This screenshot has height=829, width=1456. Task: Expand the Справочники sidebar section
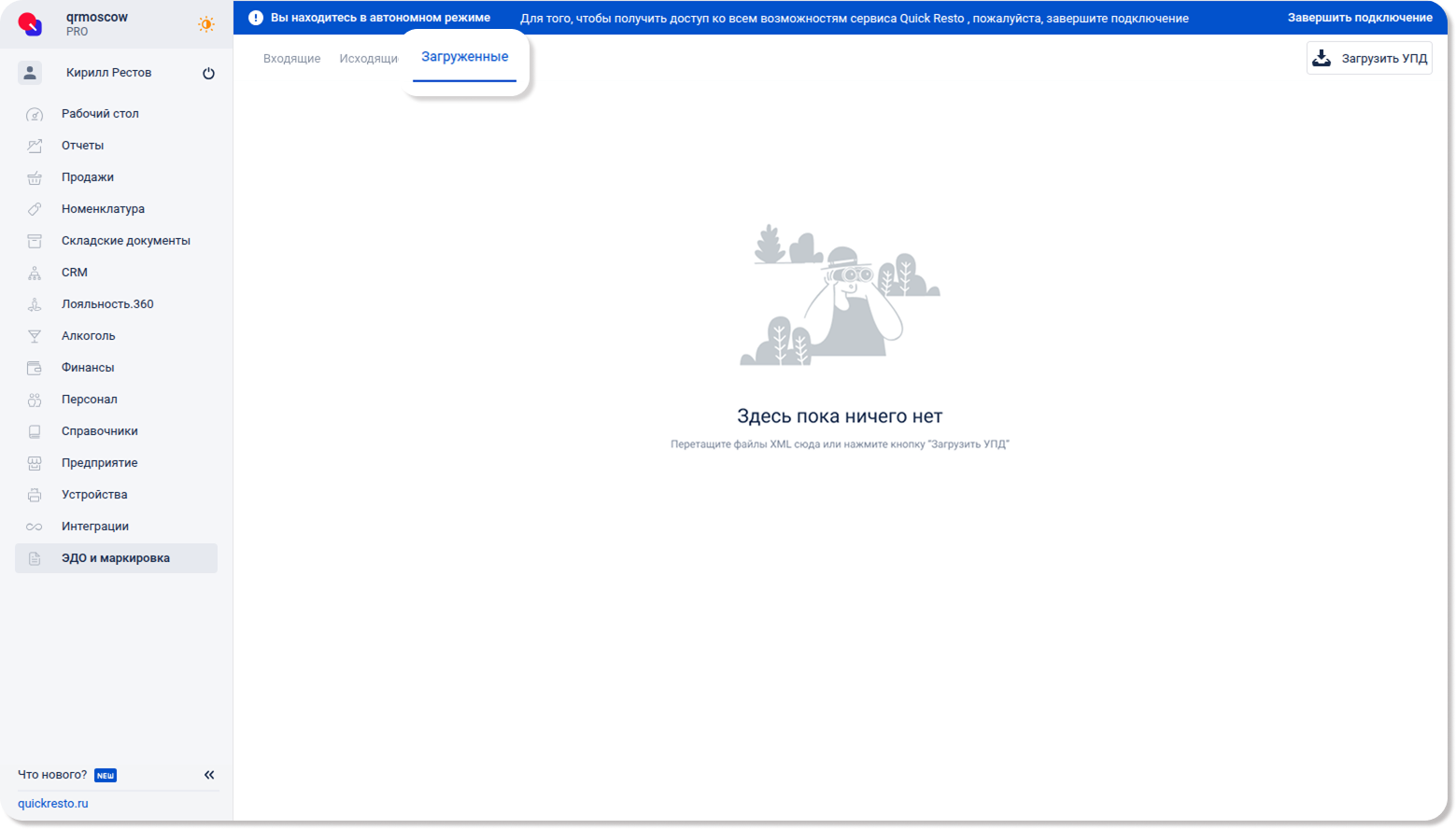pos(99,431)
